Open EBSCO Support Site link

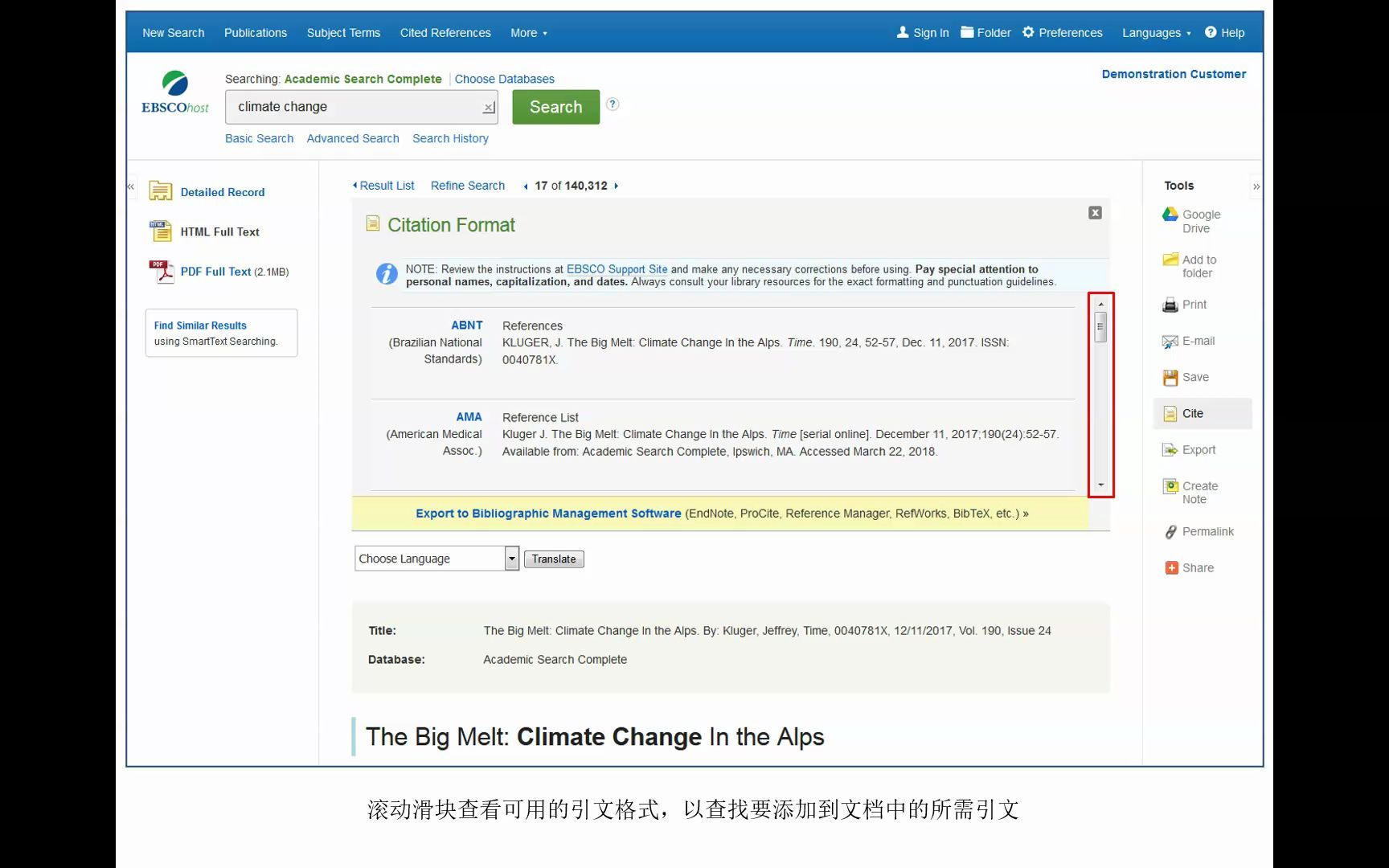coord(617,269)
